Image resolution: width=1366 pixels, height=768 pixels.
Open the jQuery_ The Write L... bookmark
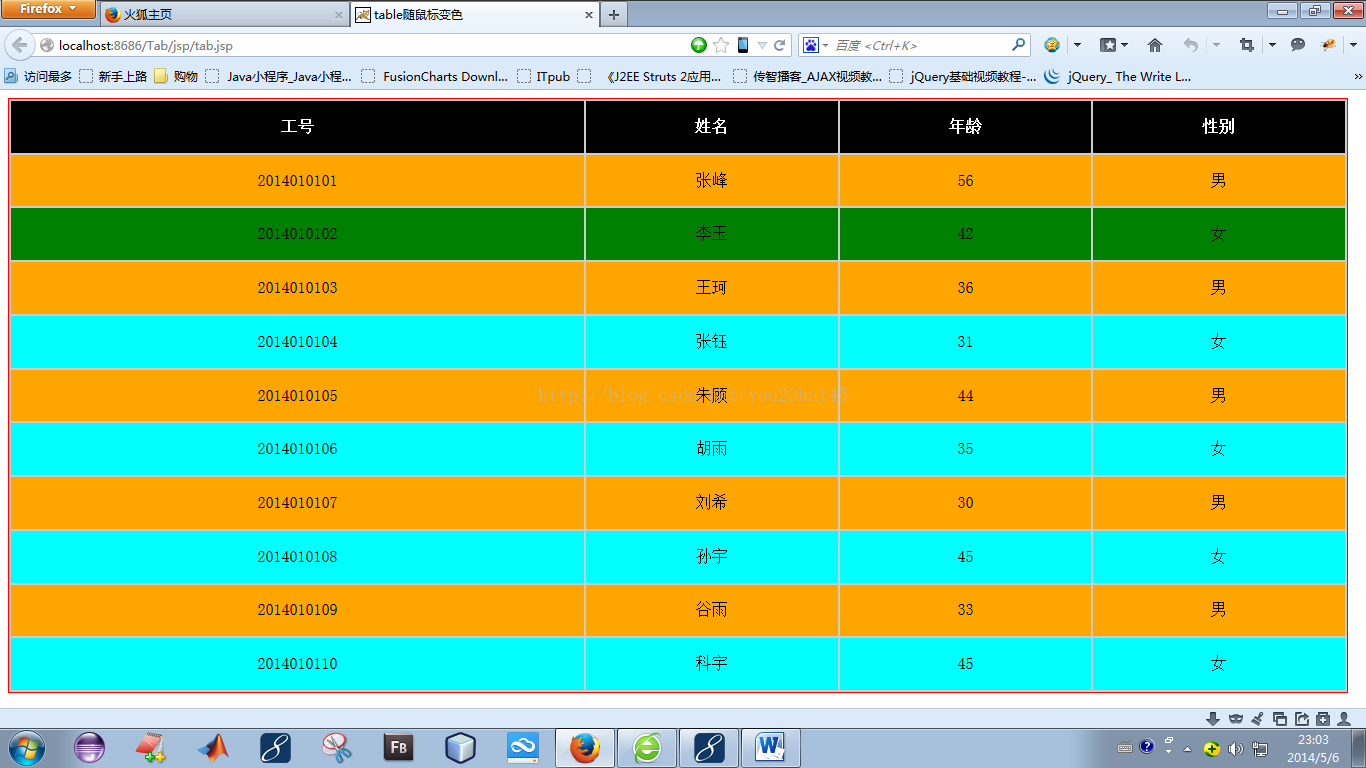coord(1118,76)
